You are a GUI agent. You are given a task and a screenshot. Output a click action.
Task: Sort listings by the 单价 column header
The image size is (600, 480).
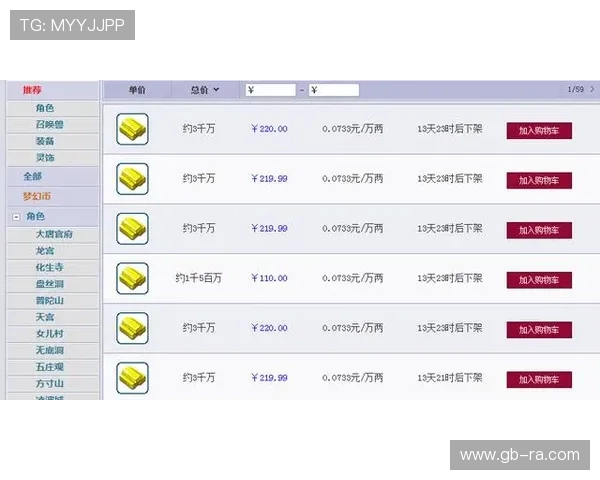pos(137,90)
